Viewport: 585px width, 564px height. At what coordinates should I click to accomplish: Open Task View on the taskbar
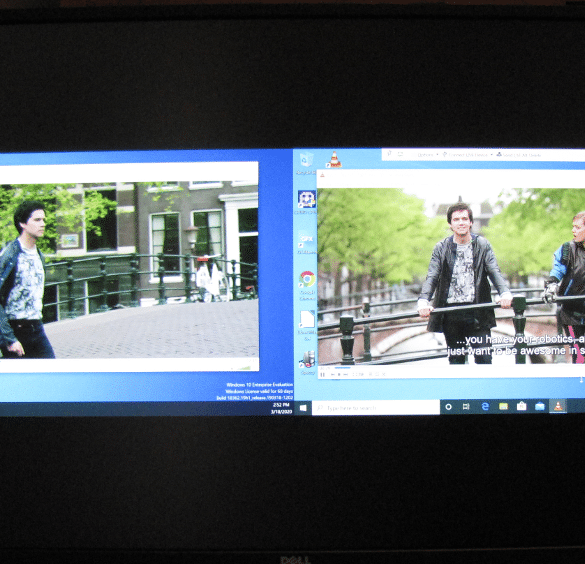[466, 407]
